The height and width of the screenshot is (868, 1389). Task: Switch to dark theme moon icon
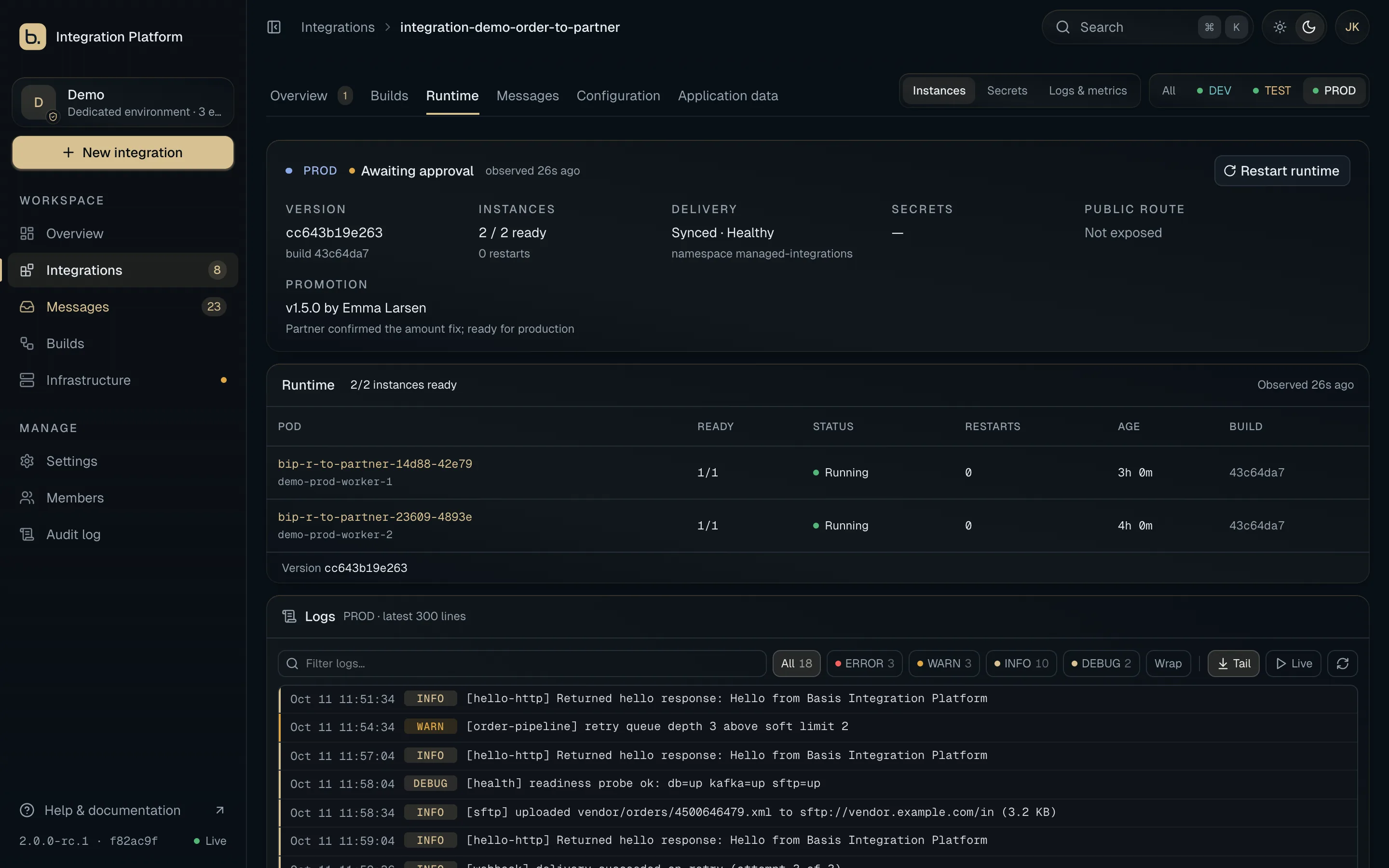pos(1308,27)
